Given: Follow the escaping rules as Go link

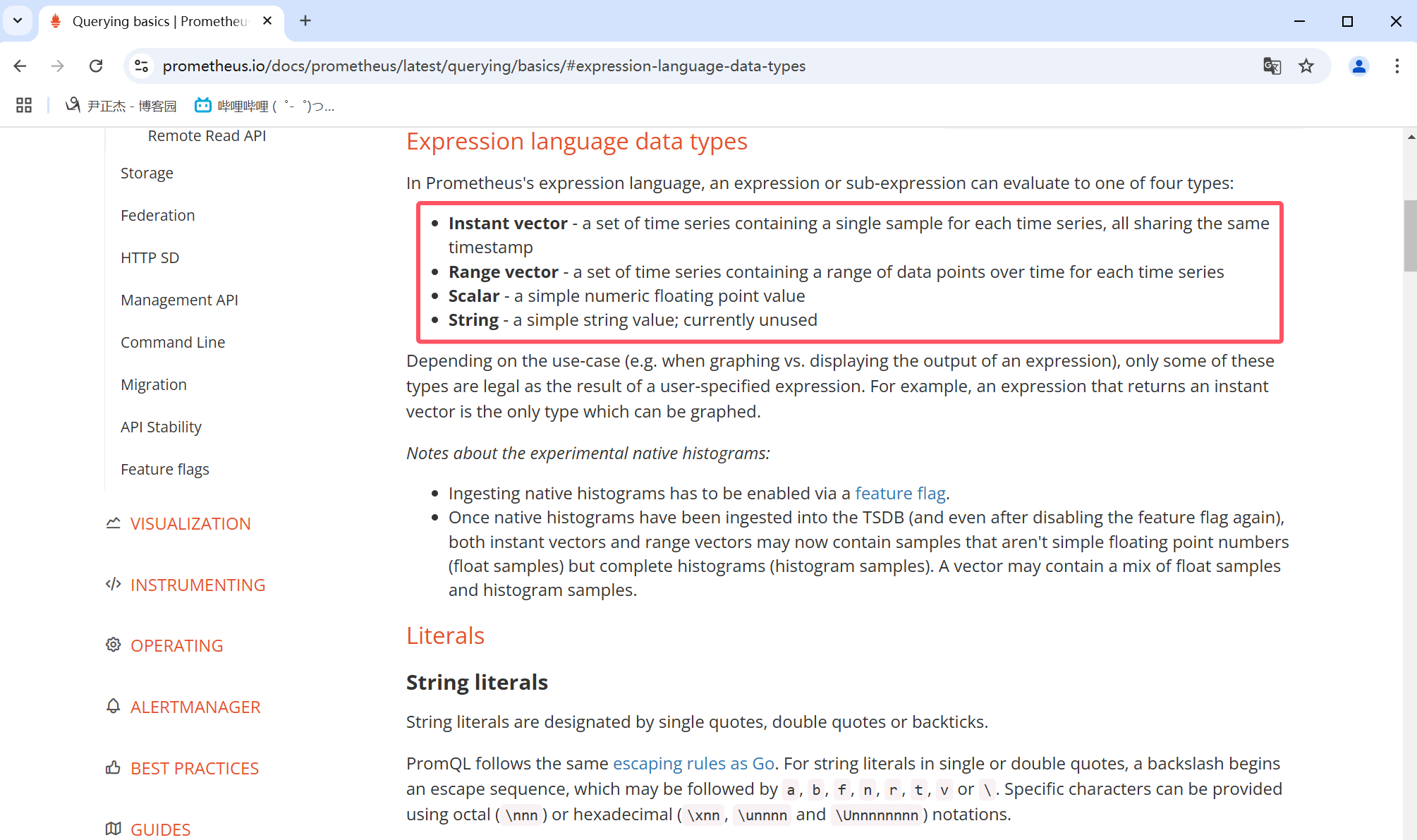Looking at the screenshot, I should 693,763.
